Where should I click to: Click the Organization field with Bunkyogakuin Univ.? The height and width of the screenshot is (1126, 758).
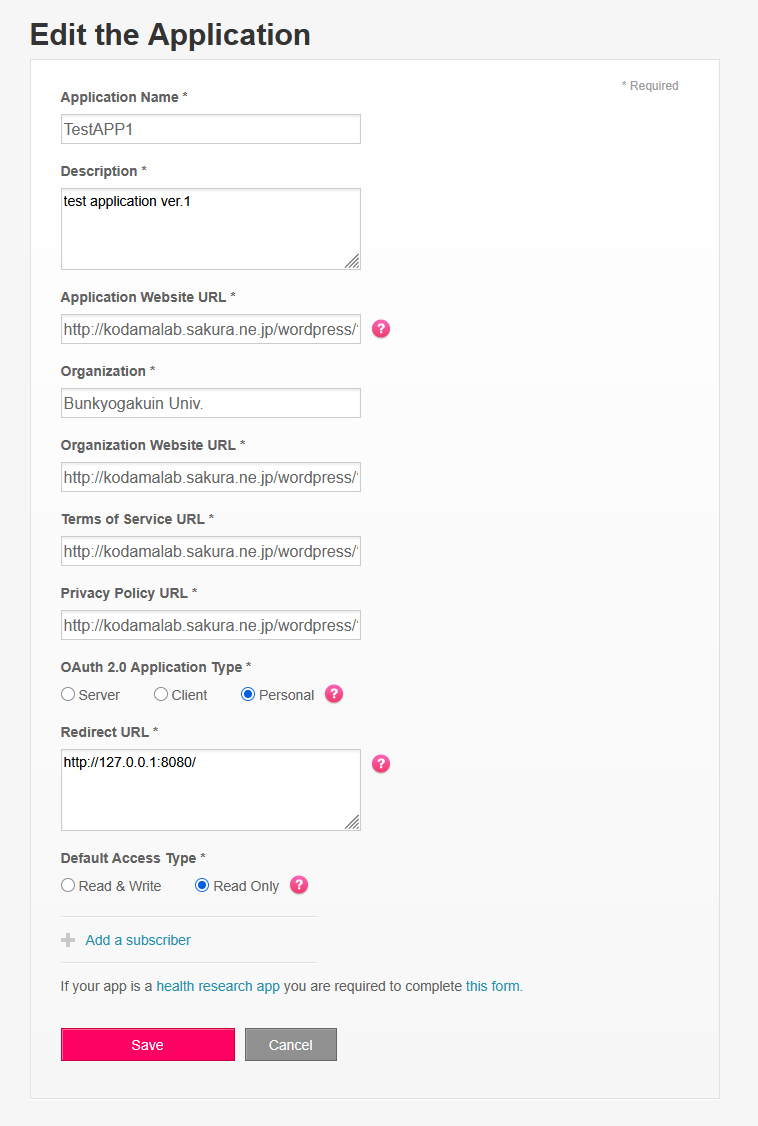coord(210,403)
